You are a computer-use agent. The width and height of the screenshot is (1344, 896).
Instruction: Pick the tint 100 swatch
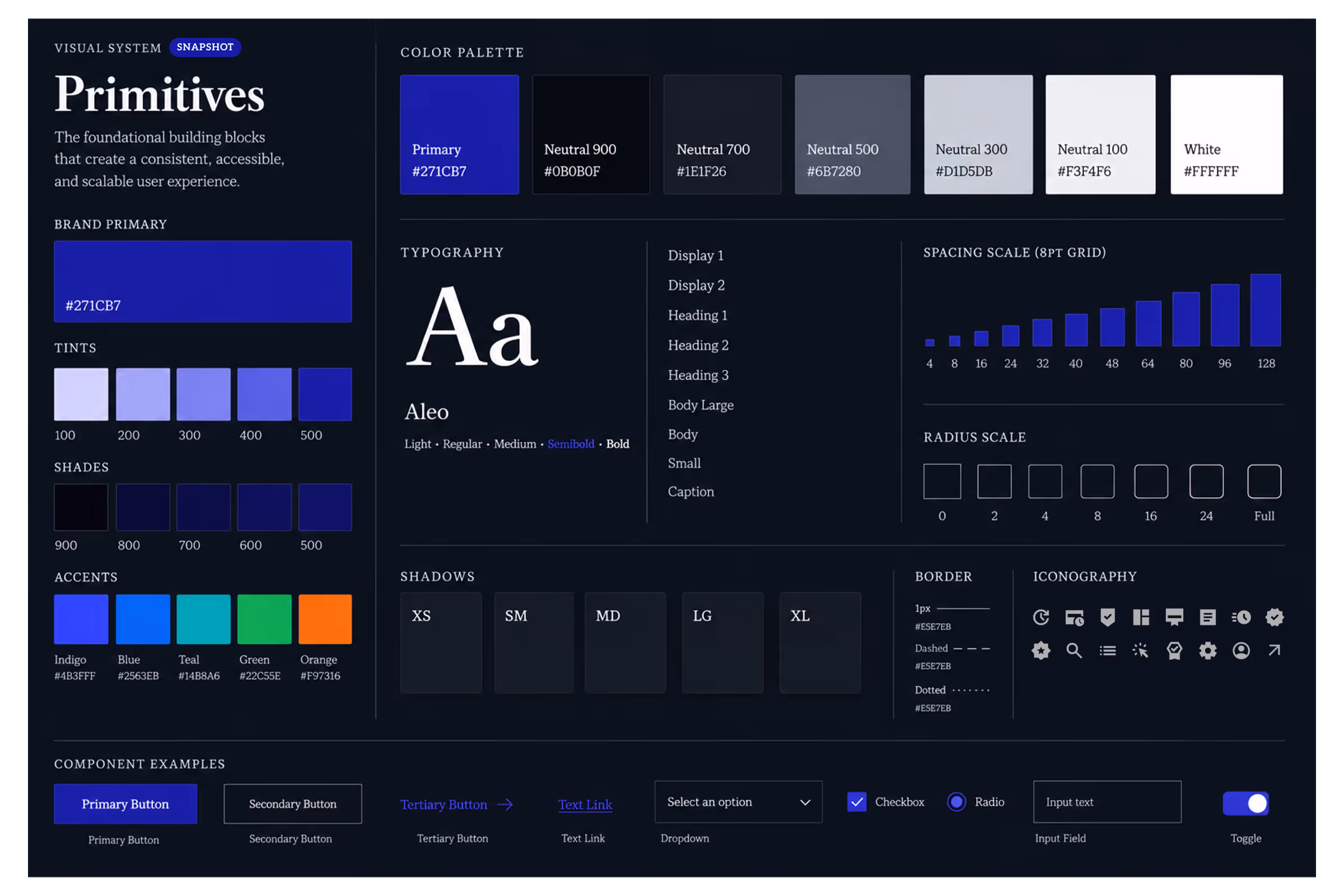point(81,394)
